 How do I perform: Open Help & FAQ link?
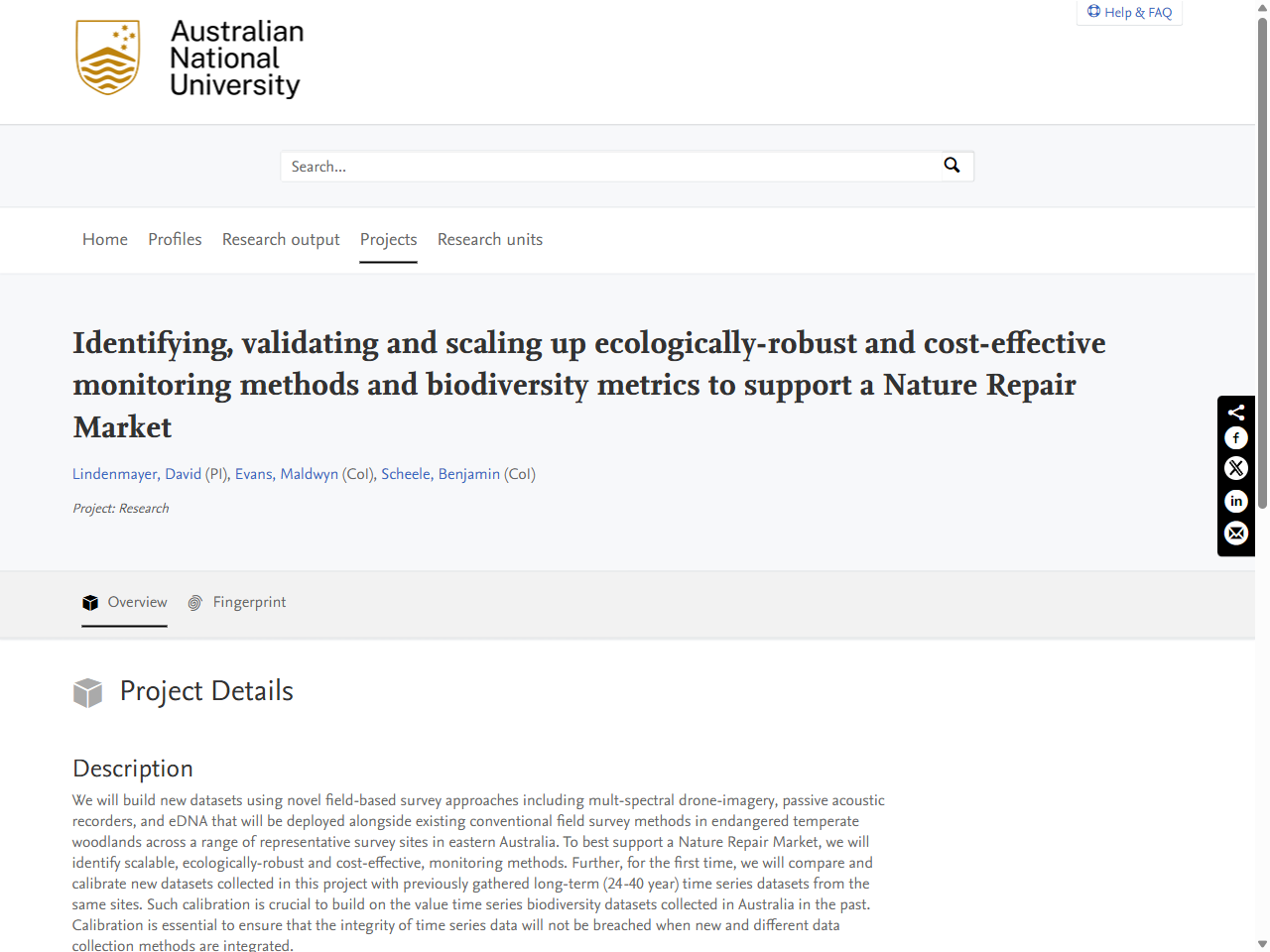1129,12
